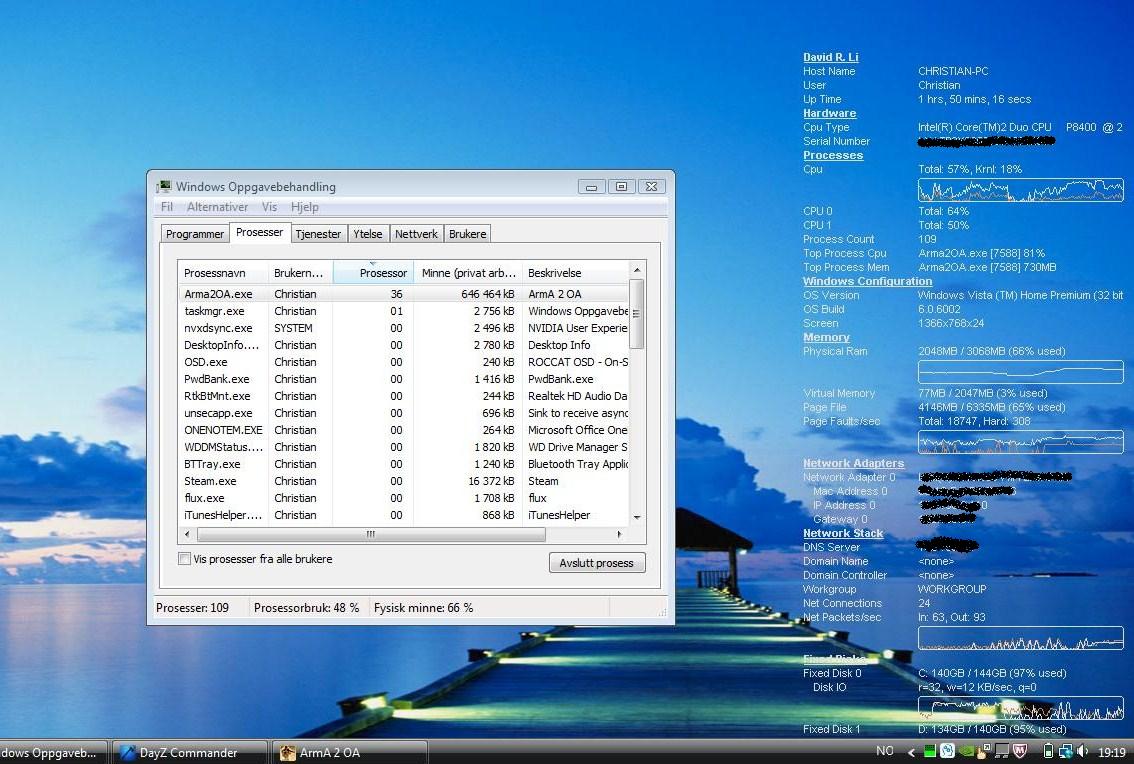This screenshot has height=764, width=1134.
Task: Select the nvxdsync.exe process row
Action: (x=404, y=328)
